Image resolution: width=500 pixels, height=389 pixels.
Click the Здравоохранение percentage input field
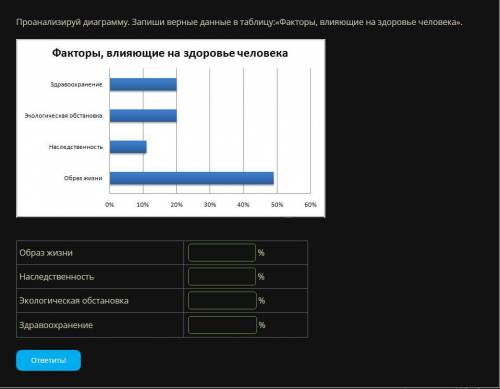(x=222, y=325)
